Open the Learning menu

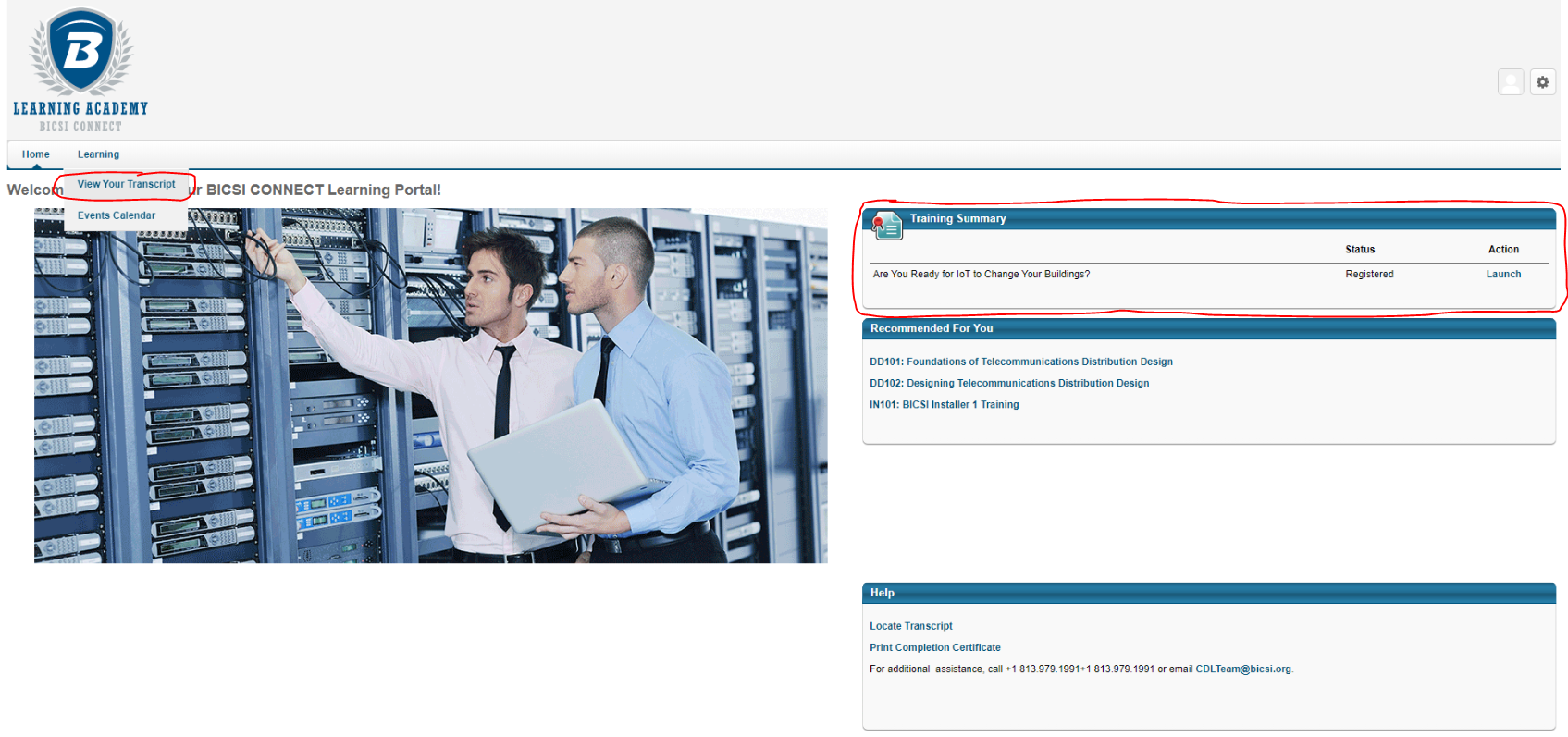pos(98,154)
